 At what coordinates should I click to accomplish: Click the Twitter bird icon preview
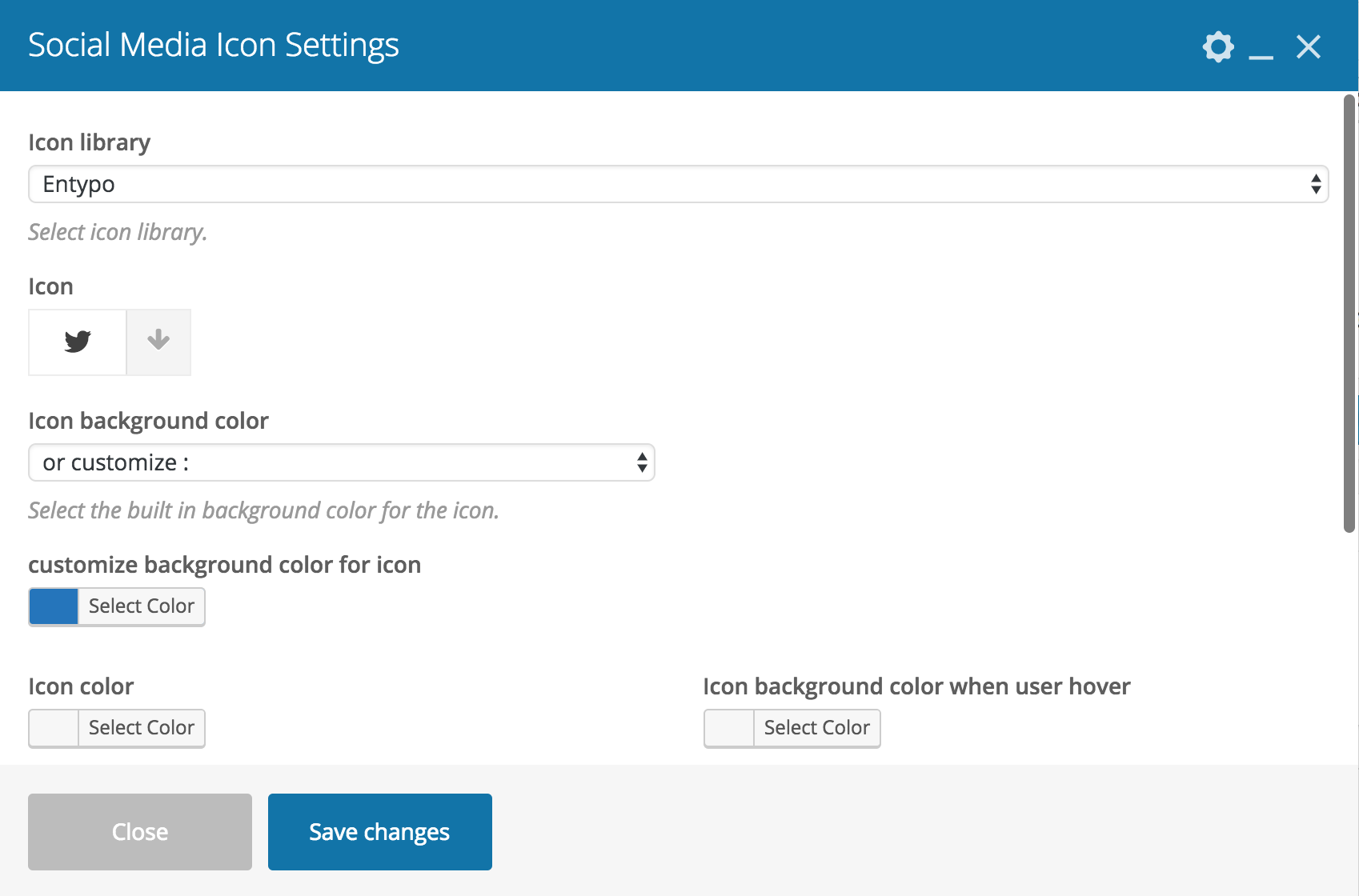78,342
